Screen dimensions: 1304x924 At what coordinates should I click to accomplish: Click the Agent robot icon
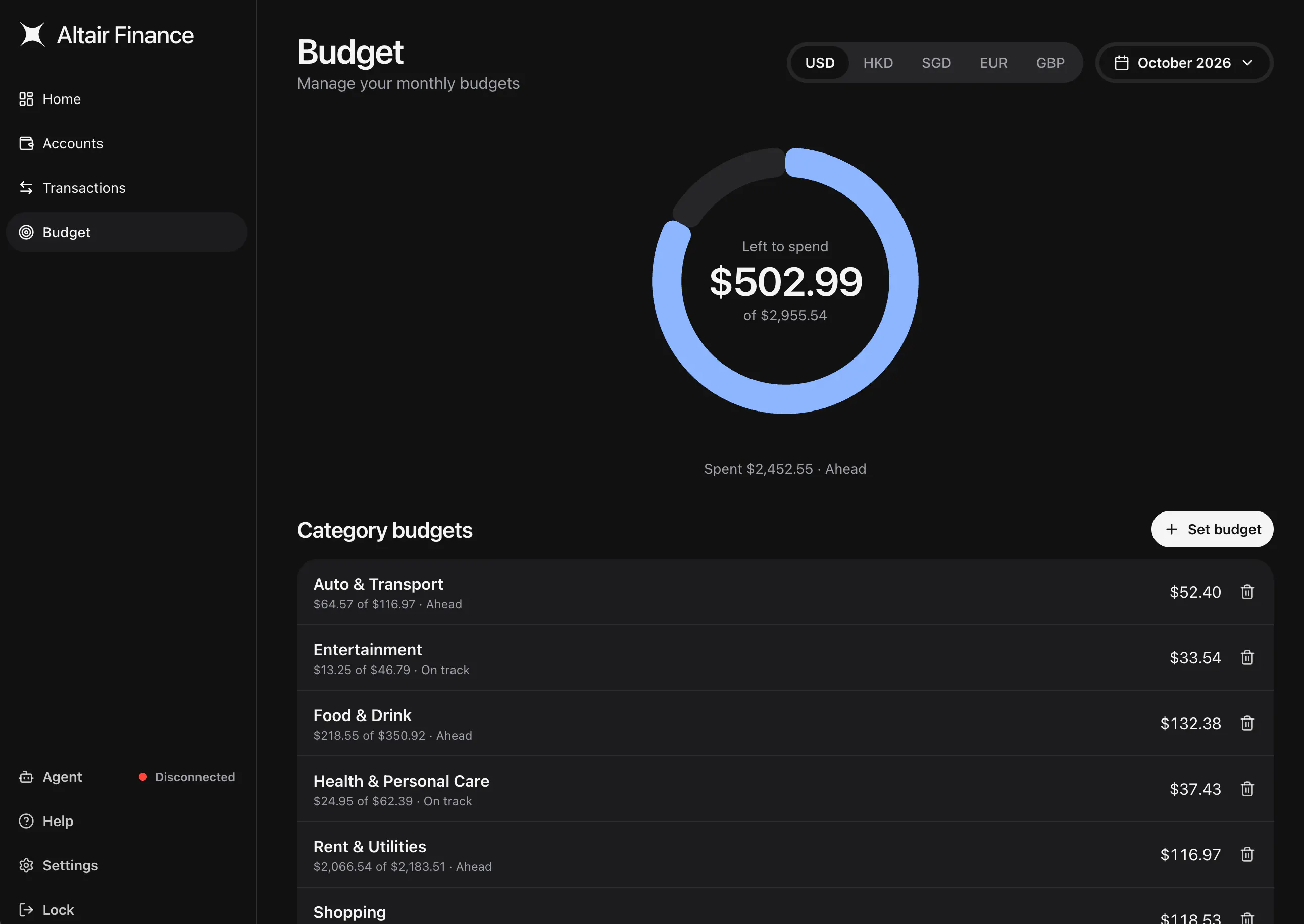(x=26, y=777)
